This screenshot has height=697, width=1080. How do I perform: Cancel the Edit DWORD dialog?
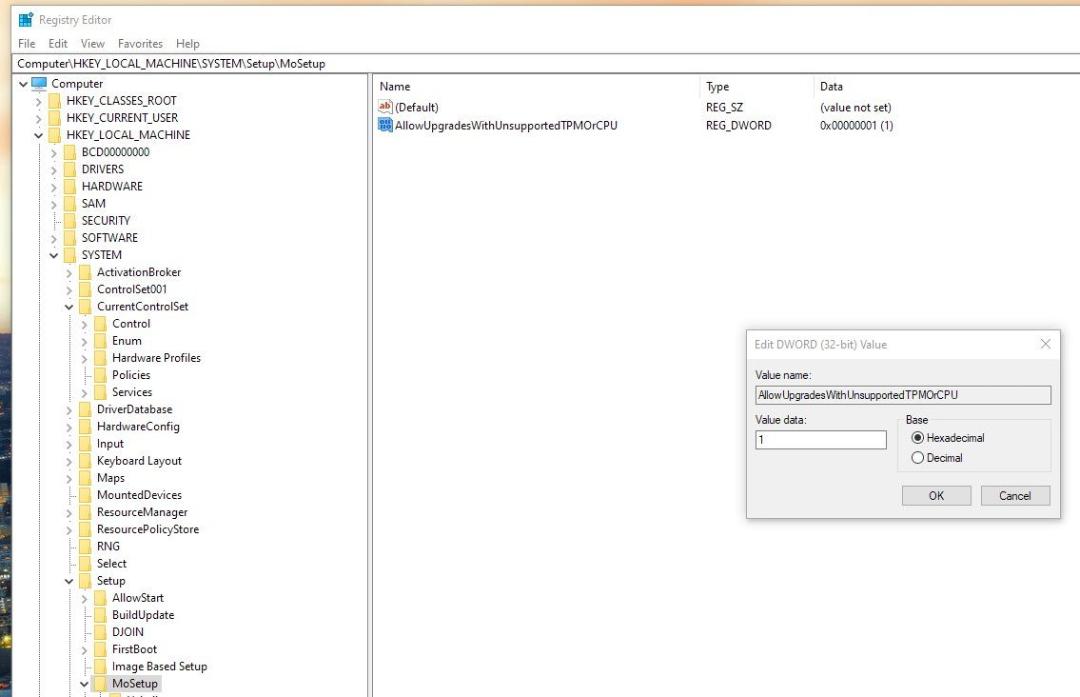point(1015,496)
